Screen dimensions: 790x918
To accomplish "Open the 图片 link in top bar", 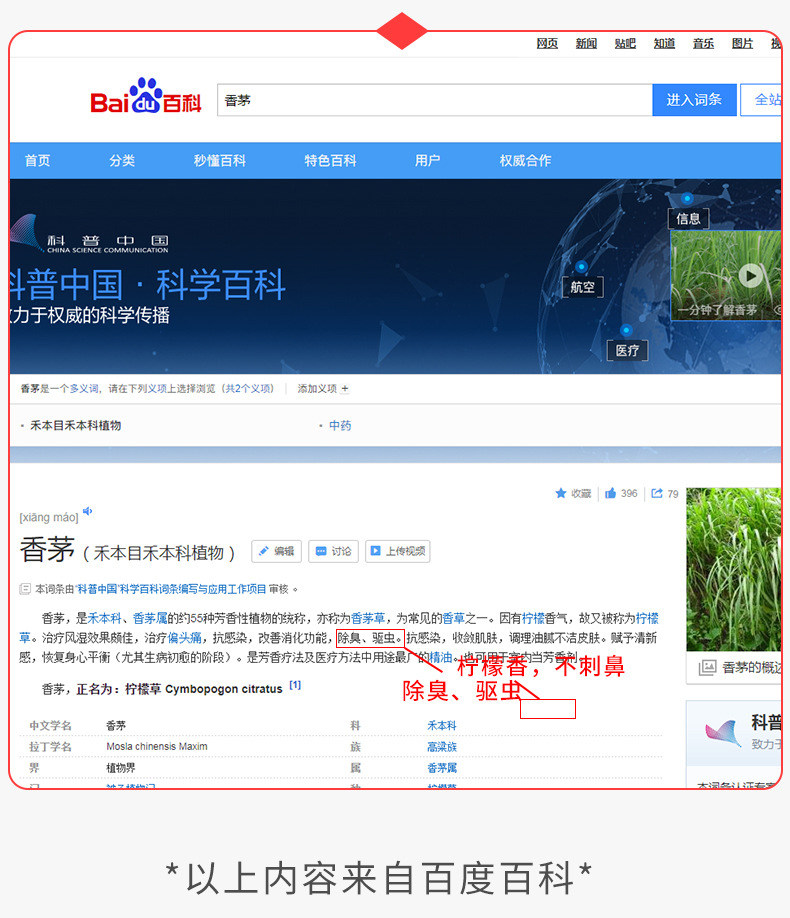I will (742, 43).
